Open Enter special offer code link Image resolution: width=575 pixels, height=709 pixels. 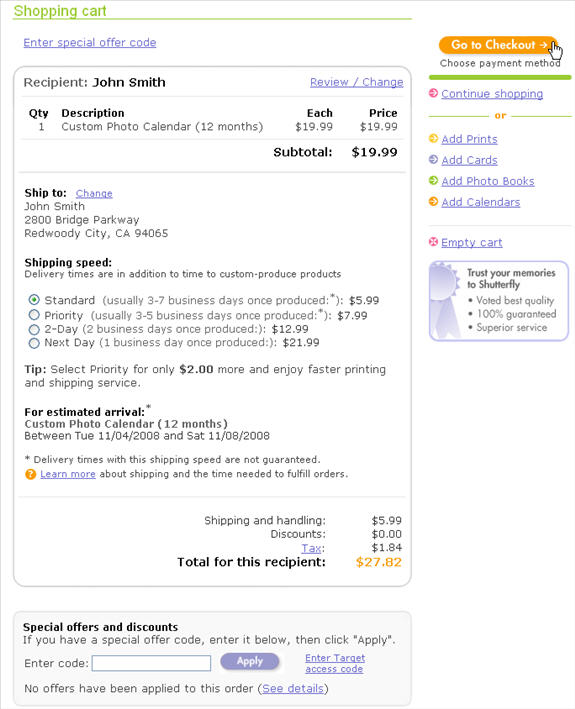click(x=90, y=43)
